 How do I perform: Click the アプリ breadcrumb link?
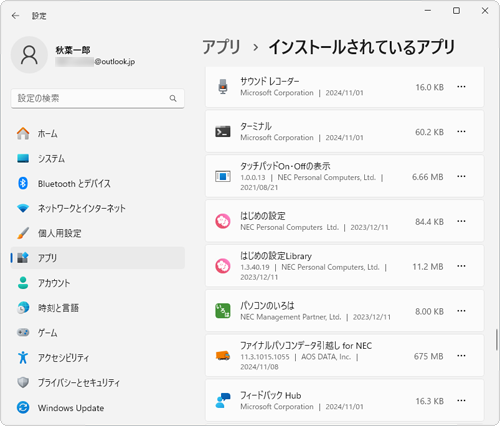[x=221, y=47]
